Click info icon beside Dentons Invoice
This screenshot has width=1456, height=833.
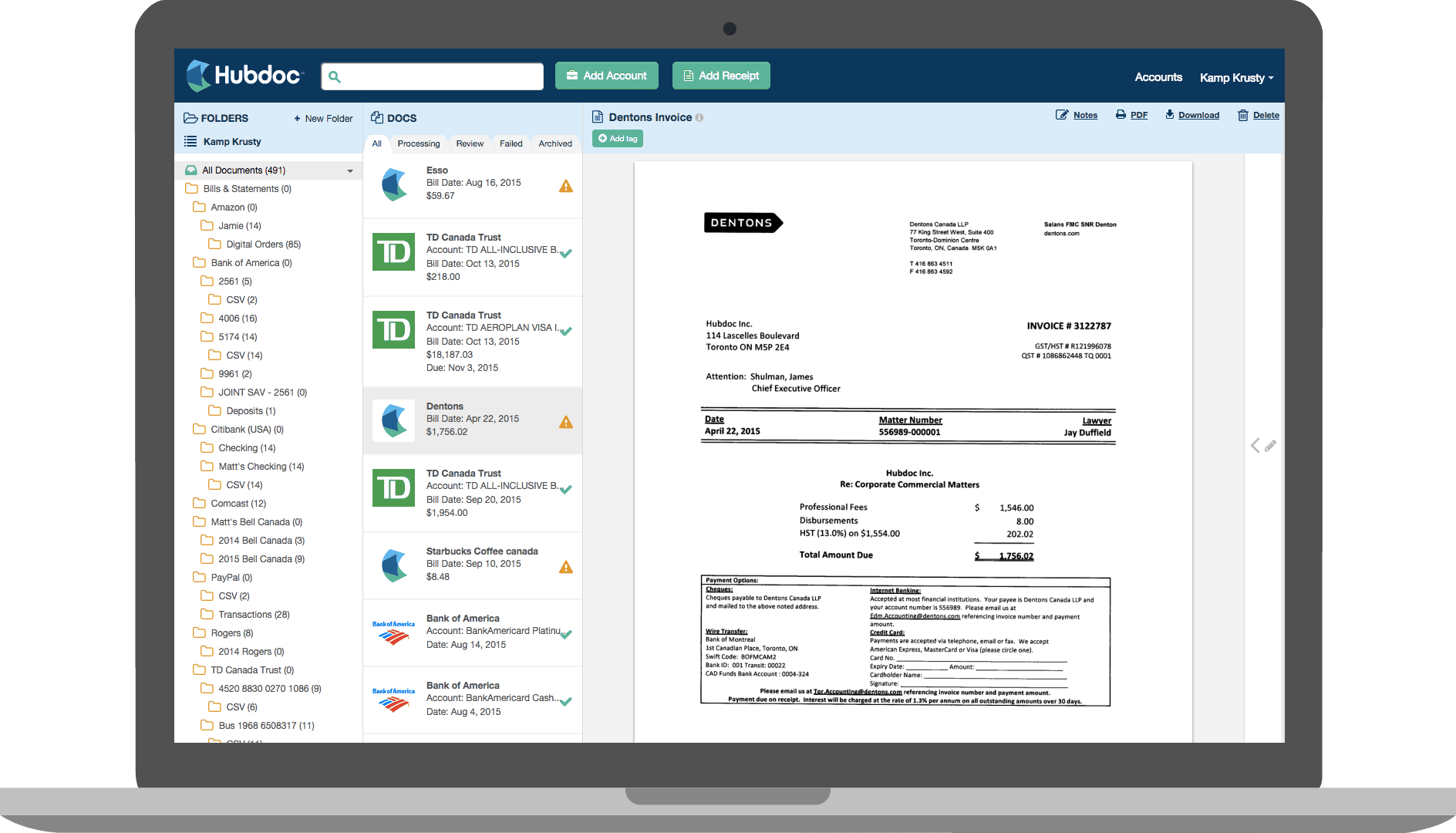point(699,118)
